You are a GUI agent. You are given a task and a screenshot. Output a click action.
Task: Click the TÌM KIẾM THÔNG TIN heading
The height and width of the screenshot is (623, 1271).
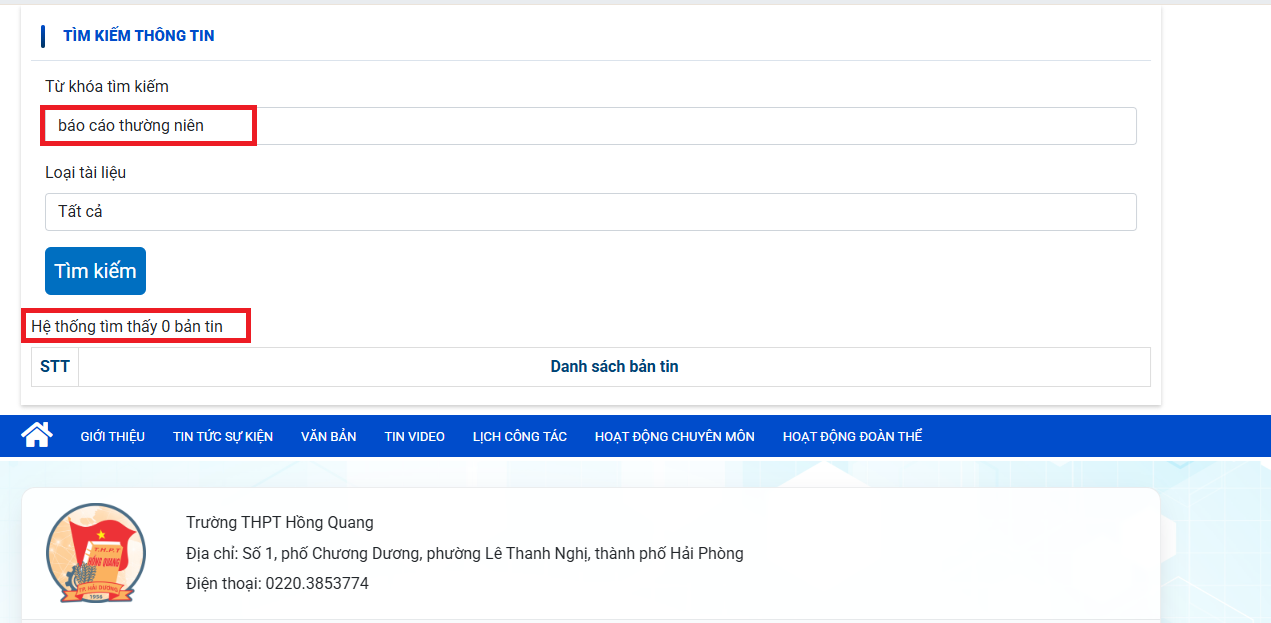pos(138,36)
